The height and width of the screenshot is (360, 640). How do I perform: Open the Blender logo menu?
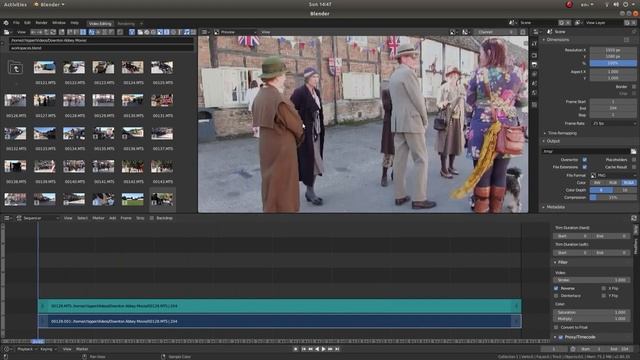(6, 23)
